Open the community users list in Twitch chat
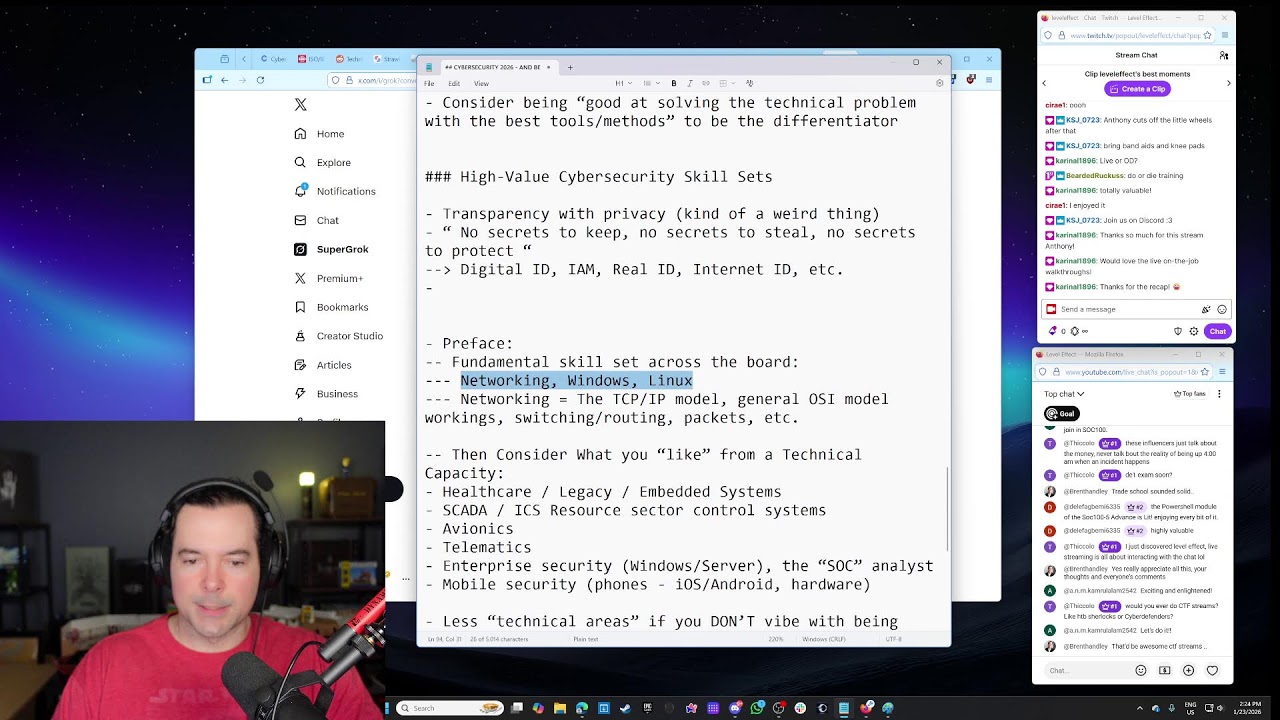1280x720 pixels. (1223, 56)
